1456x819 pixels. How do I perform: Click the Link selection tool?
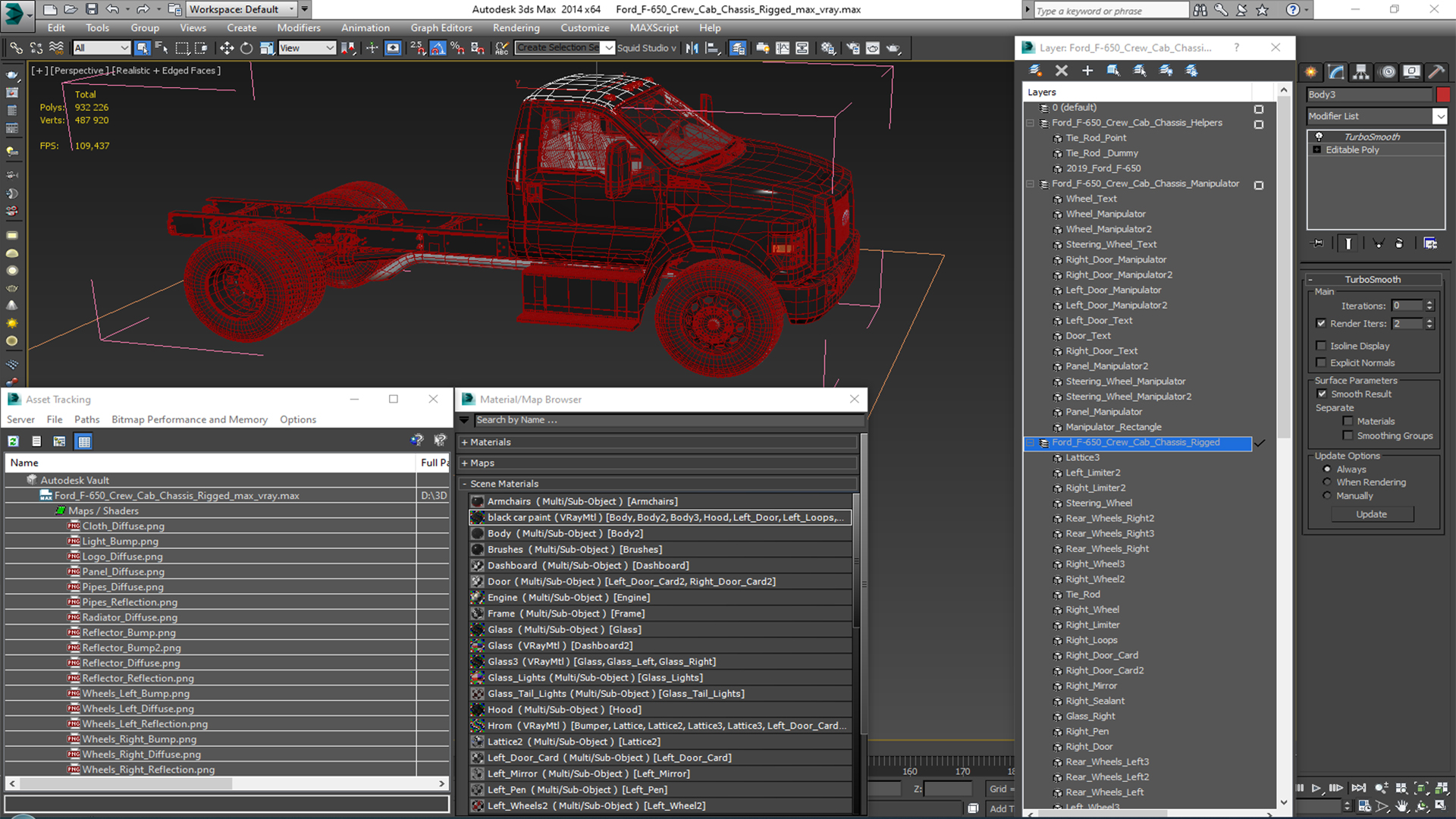[x=16, y=48]
